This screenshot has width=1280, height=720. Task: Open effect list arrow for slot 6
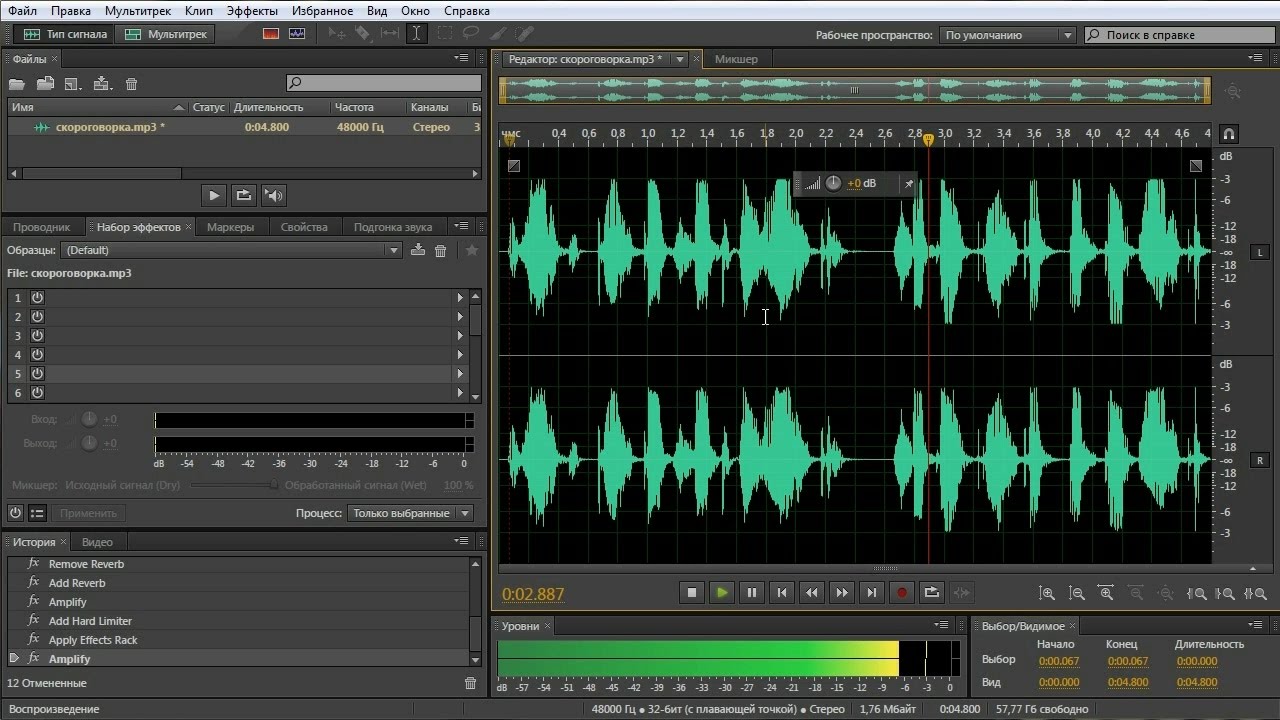tap(460, 393)
